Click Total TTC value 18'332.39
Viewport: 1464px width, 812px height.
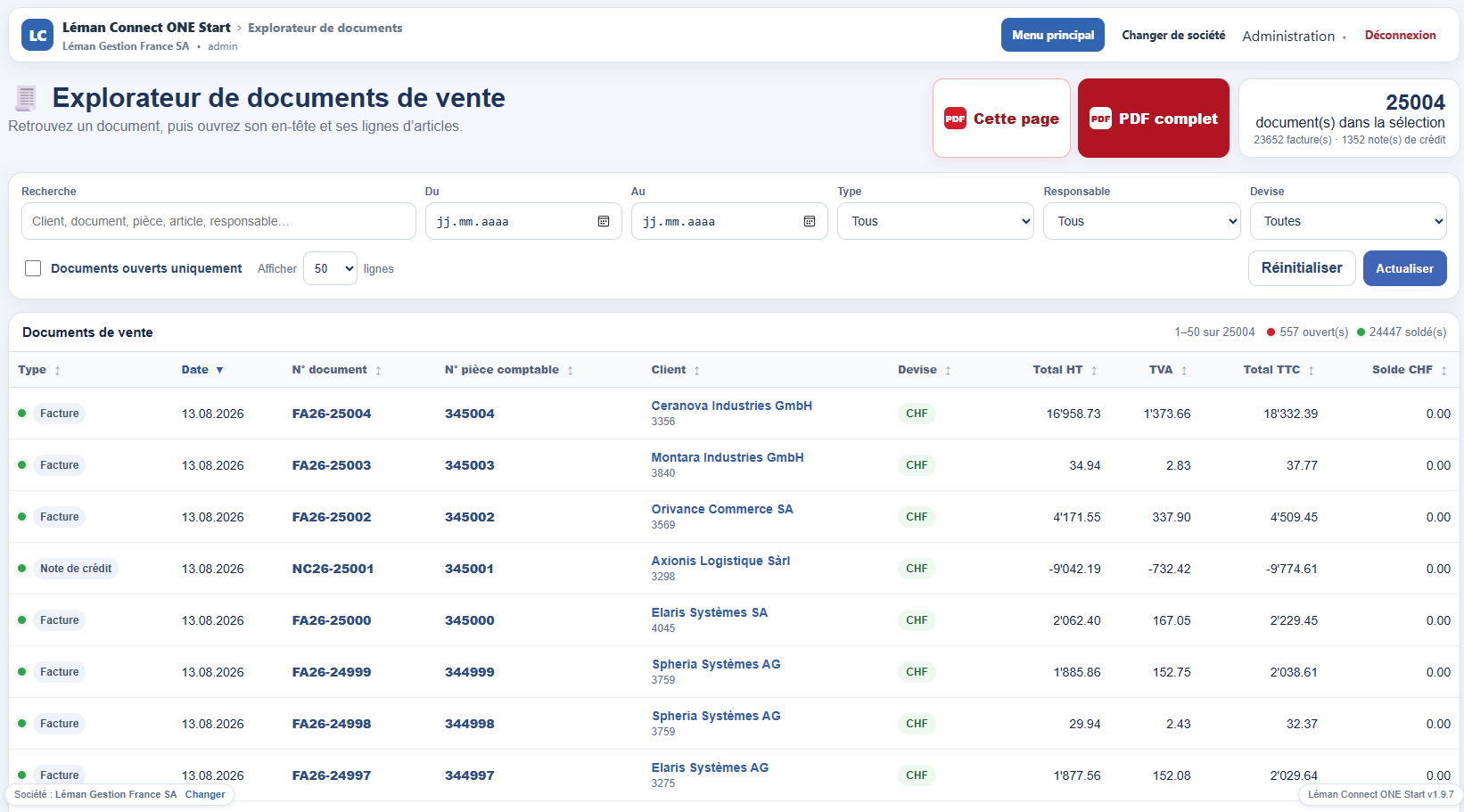pyautogui.click(x=1290, y=414)
